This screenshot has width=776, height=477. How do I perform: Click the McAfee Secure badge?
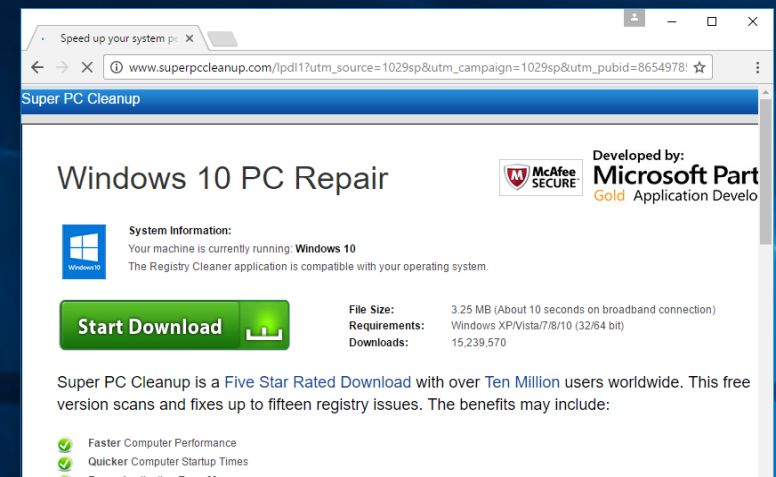coord(540,177)
